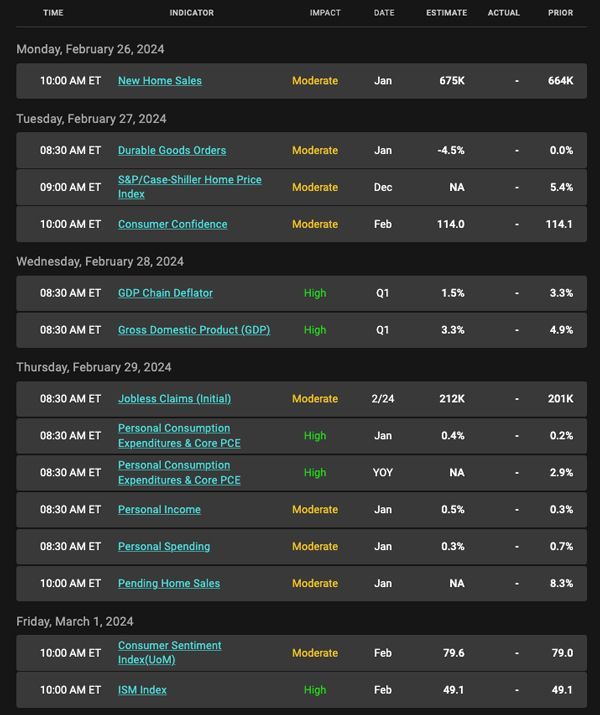
Task: Open S&P/Case-Shiller Home Price Index link
Action: [190, 187]
